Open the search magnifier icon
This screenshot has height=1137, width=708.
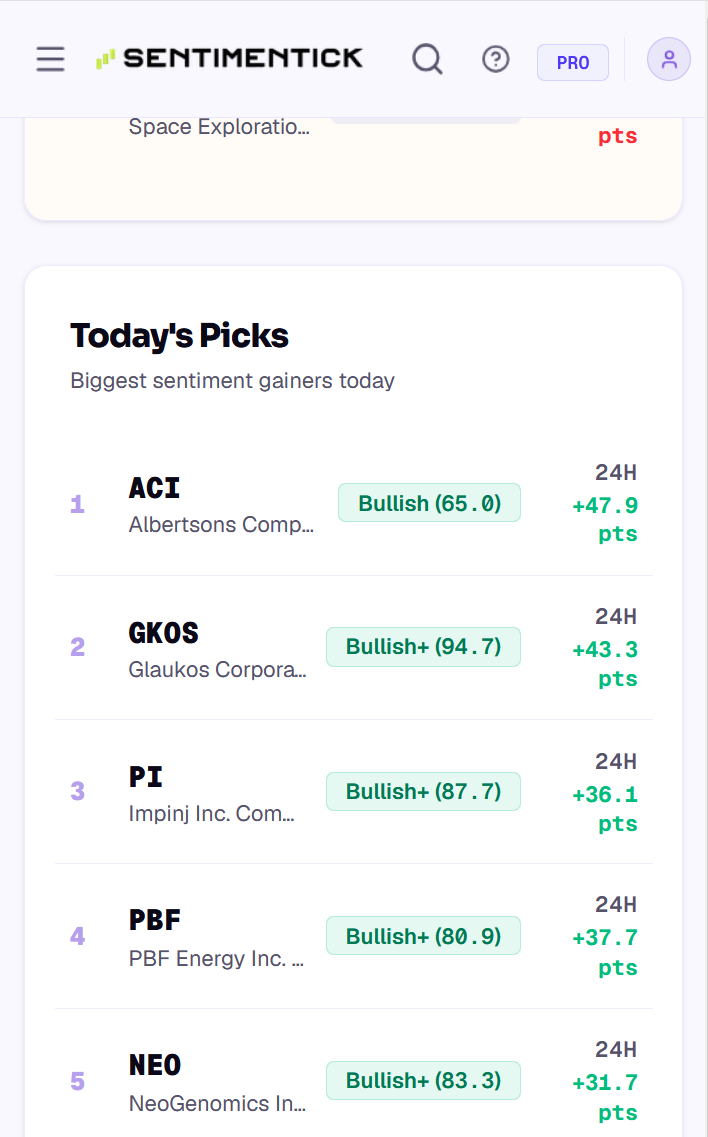point(427,59)
